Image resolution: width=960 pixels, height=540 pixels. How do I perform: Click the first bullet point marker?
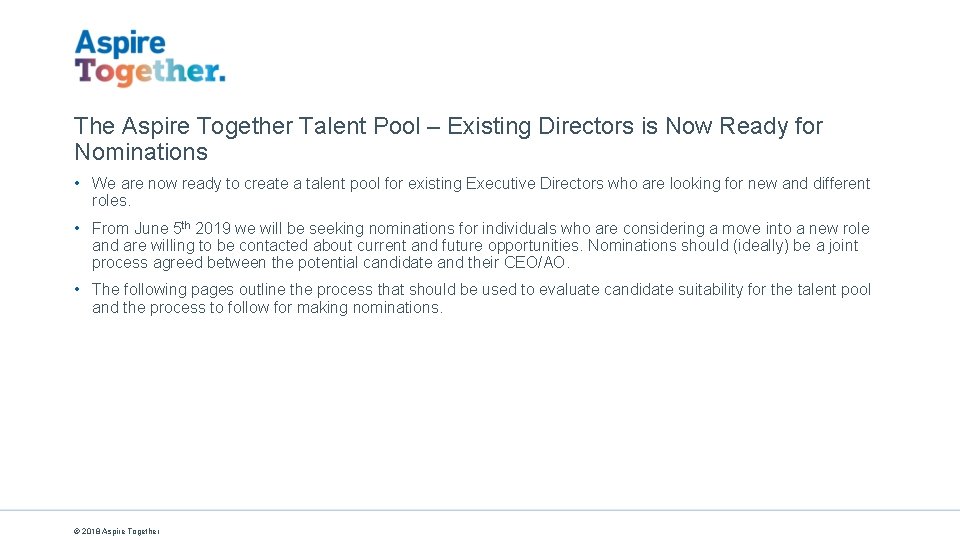click(77, 183)
